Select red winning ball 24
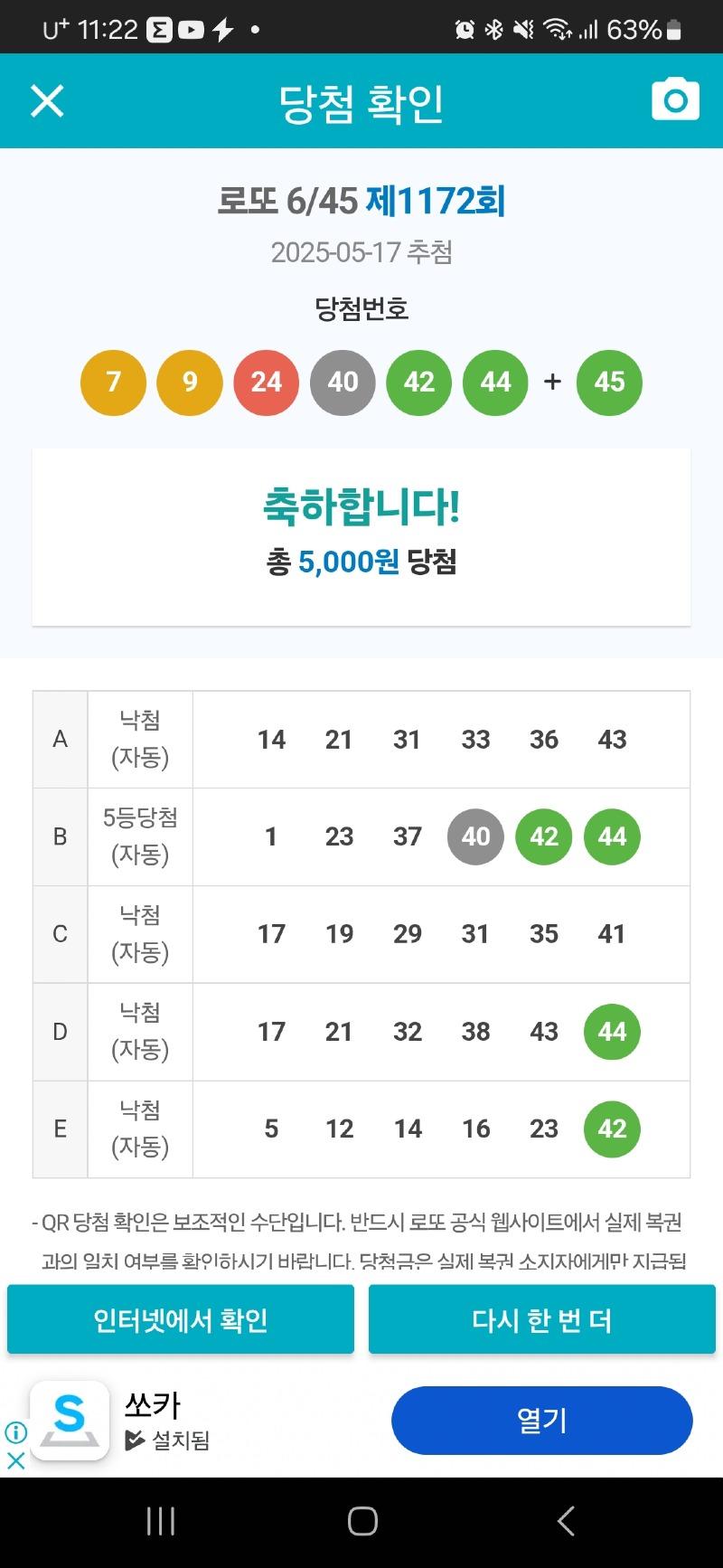 (x=267, y=383)
